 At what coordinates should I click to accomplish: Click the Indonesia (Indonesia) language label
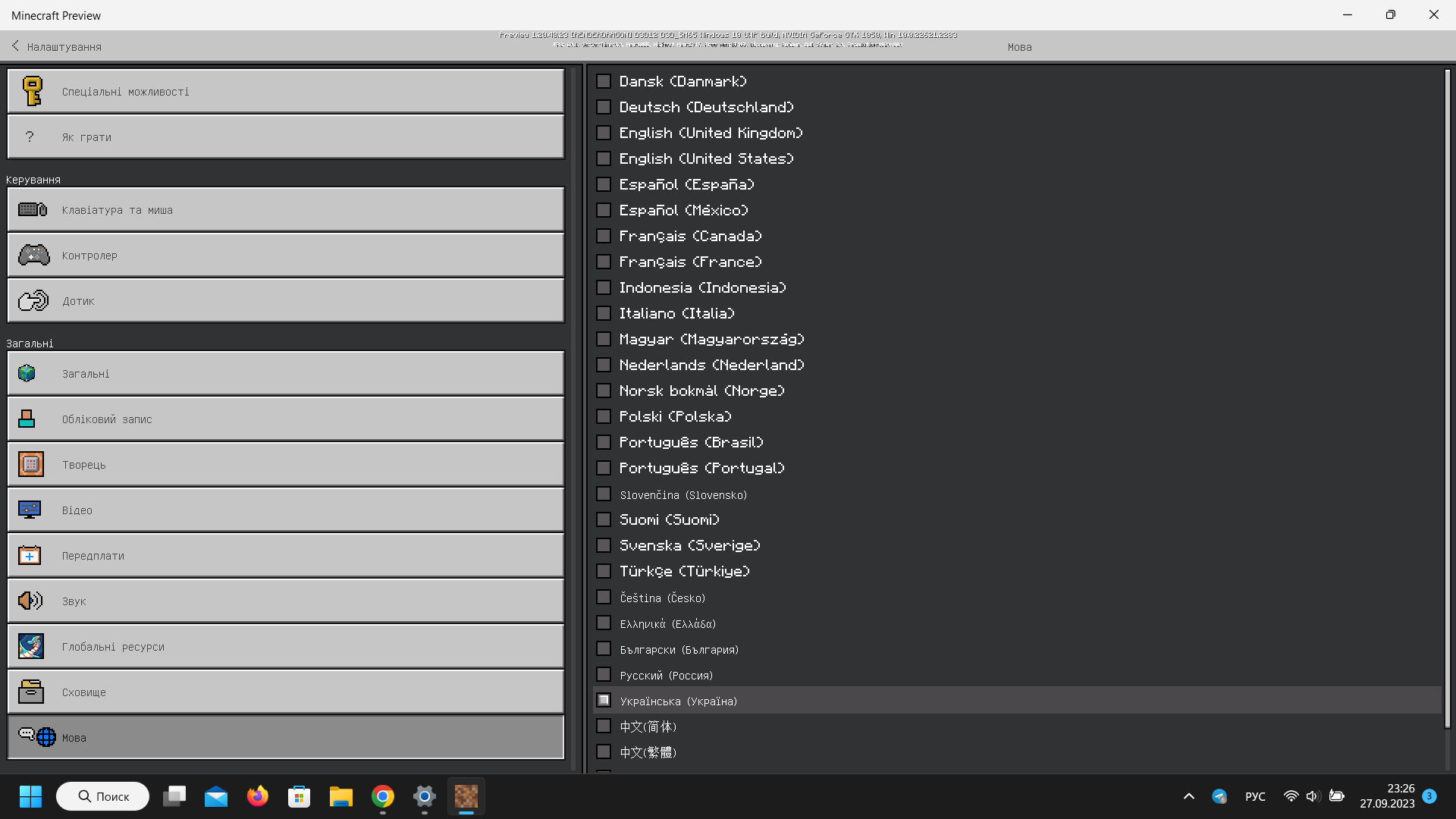[703, 287]
